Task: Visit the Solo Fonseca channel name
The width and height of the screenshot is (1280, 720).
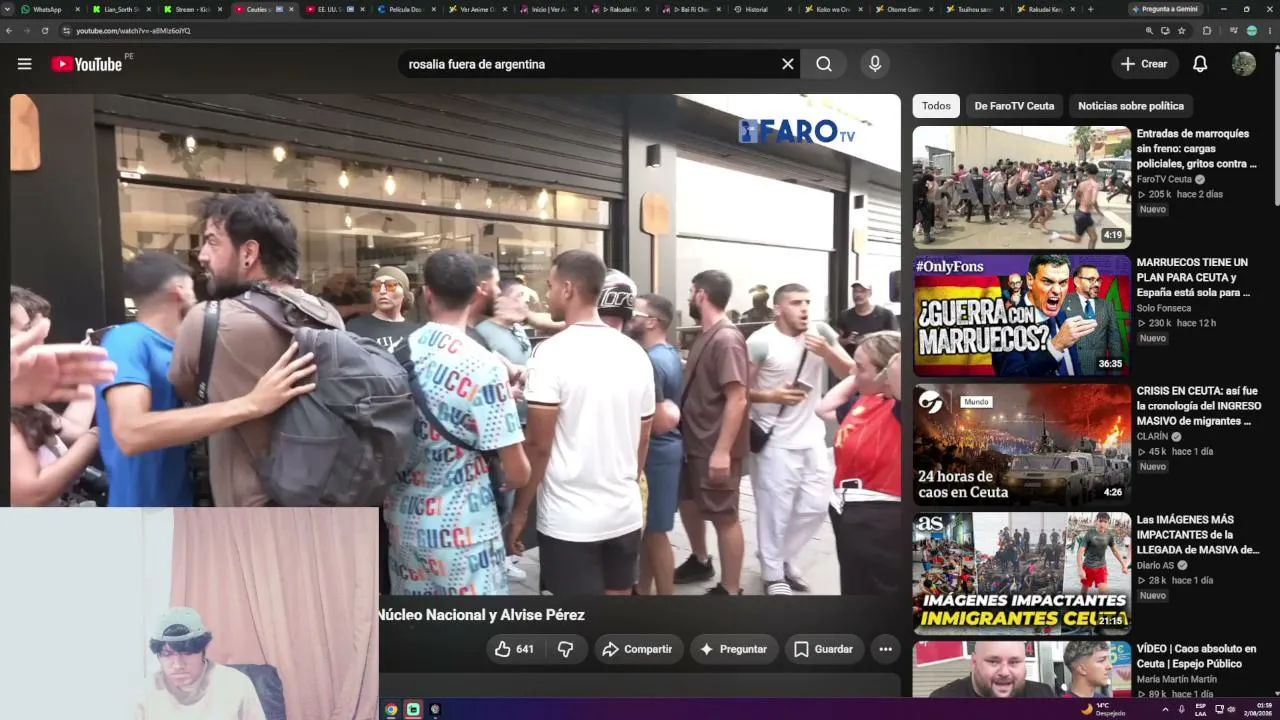Action: pos(1164,308)
